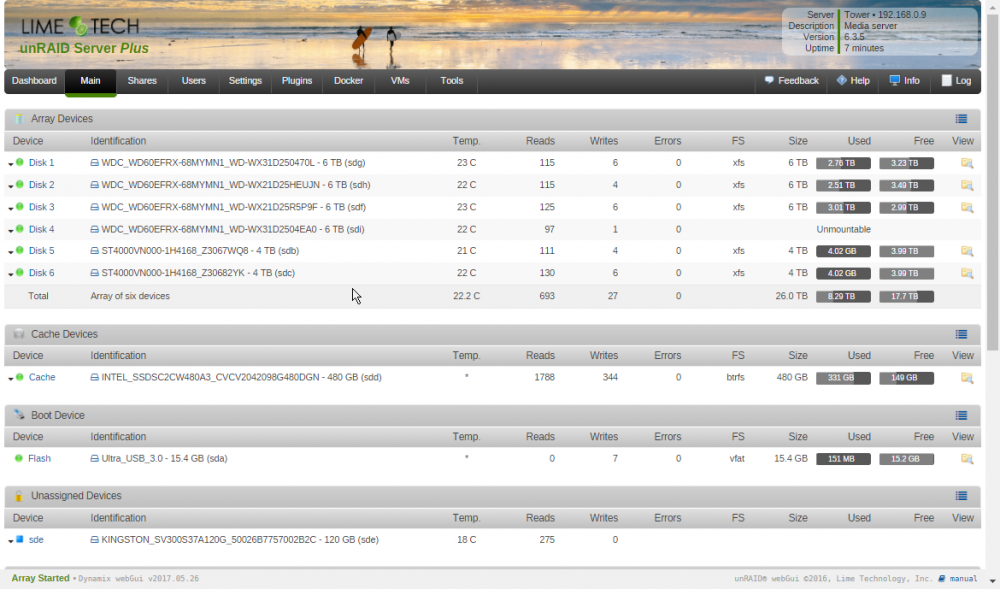Click blue status square for sde

20,539
